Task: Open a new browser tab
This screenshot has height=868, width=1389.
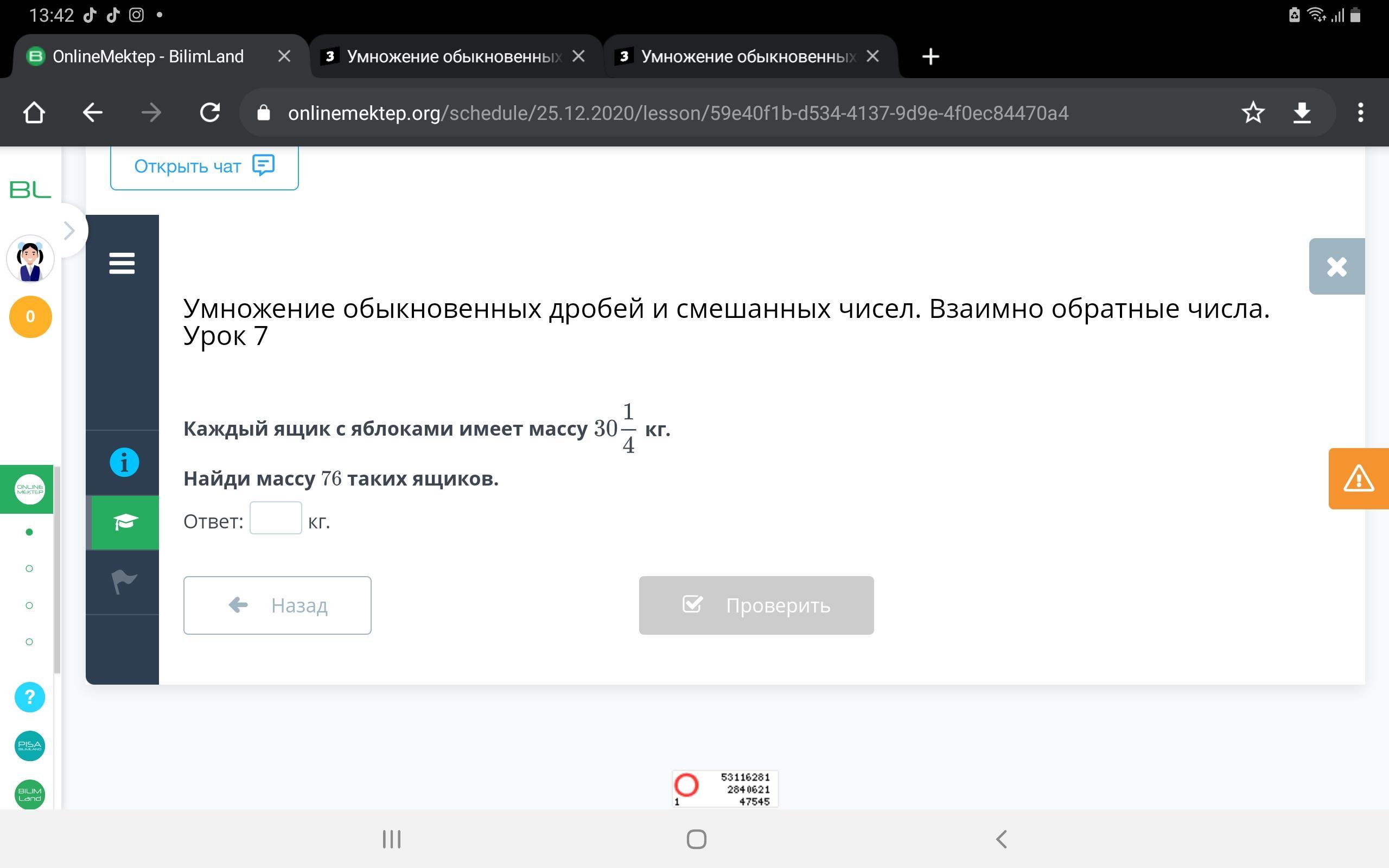Action: pyautogui.click(x=930, y=56)
